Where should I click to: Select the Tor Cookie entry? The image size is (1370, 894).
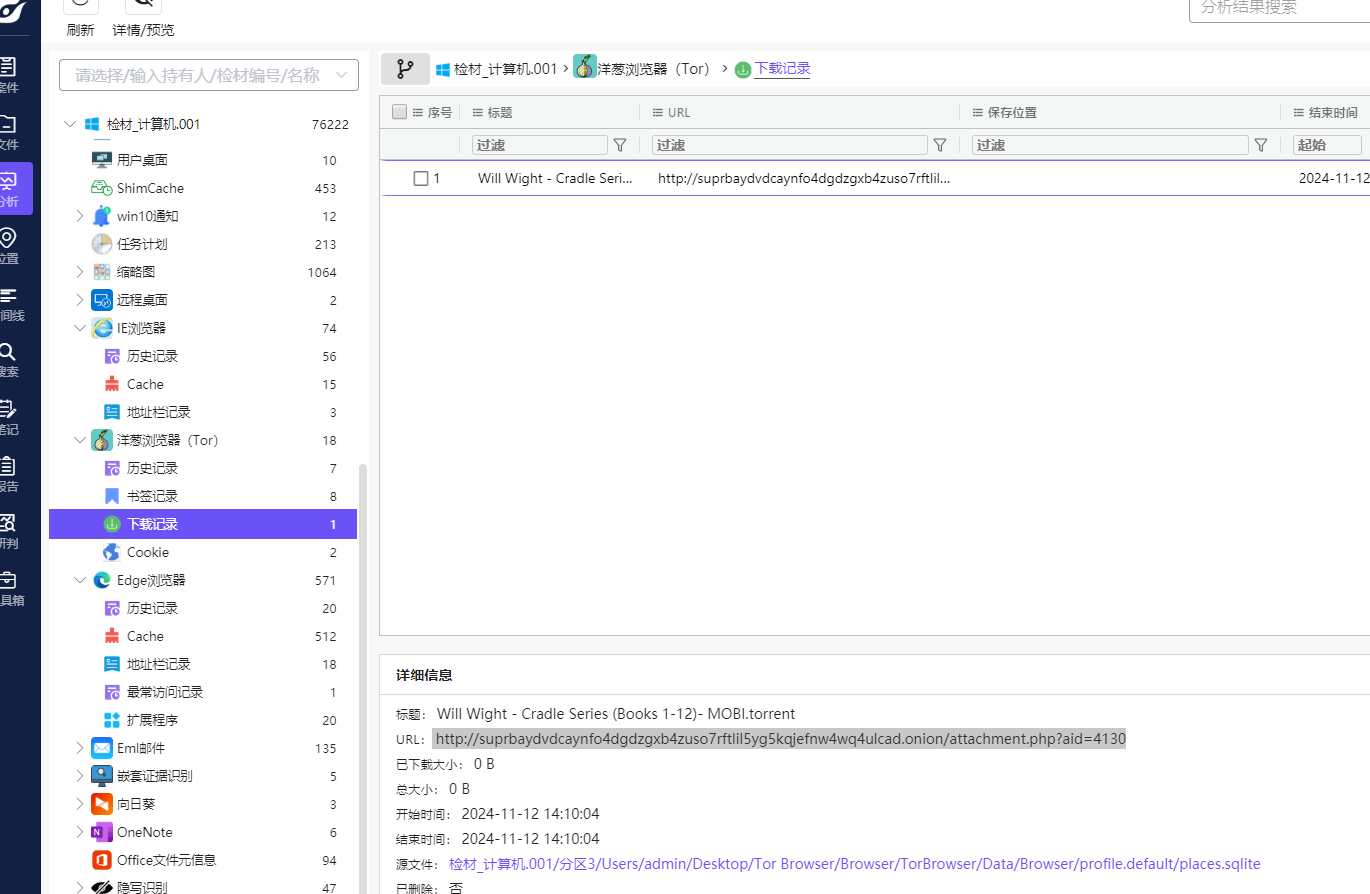coord(147,552)
